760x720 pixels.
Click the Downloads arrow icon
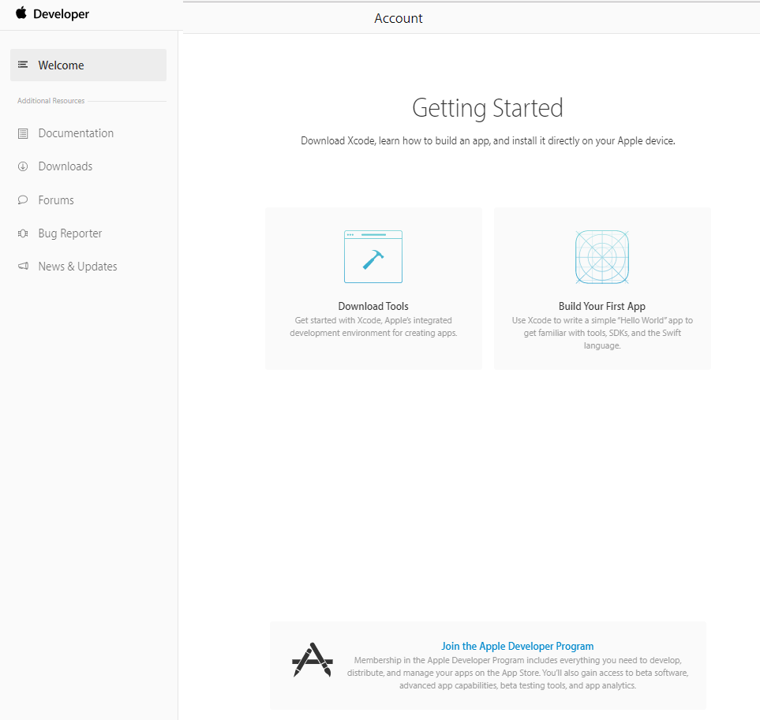(x=23, y=166)
